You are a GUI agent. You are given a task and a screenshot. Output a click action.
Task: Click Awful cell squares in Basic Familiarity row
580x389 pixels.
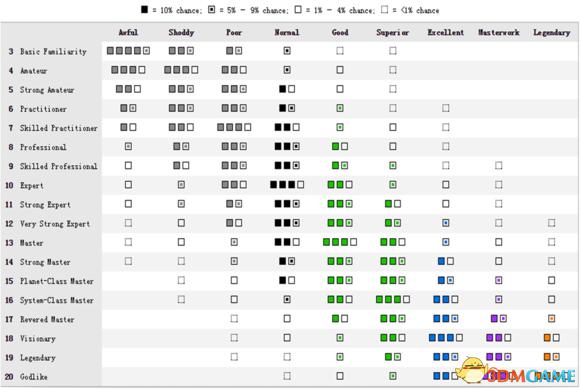128,51
